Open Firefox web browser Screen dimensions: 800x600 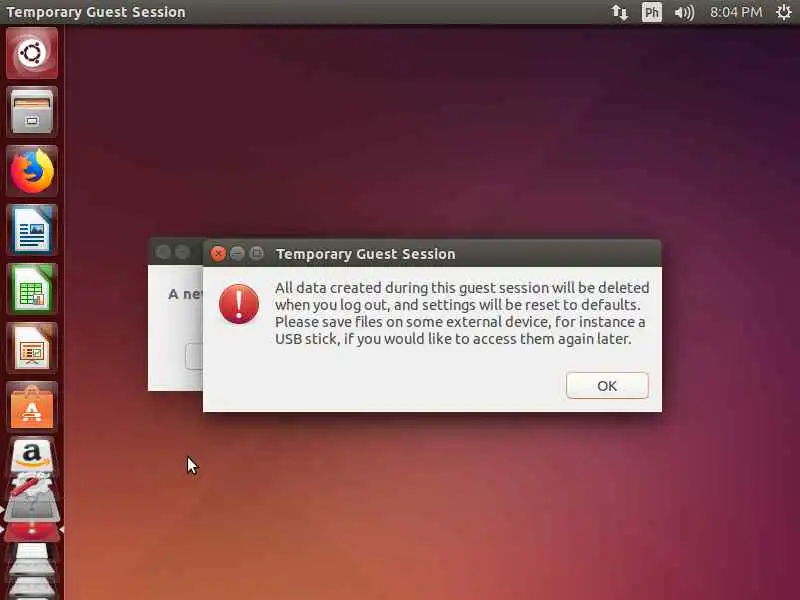tap(32, 171)
